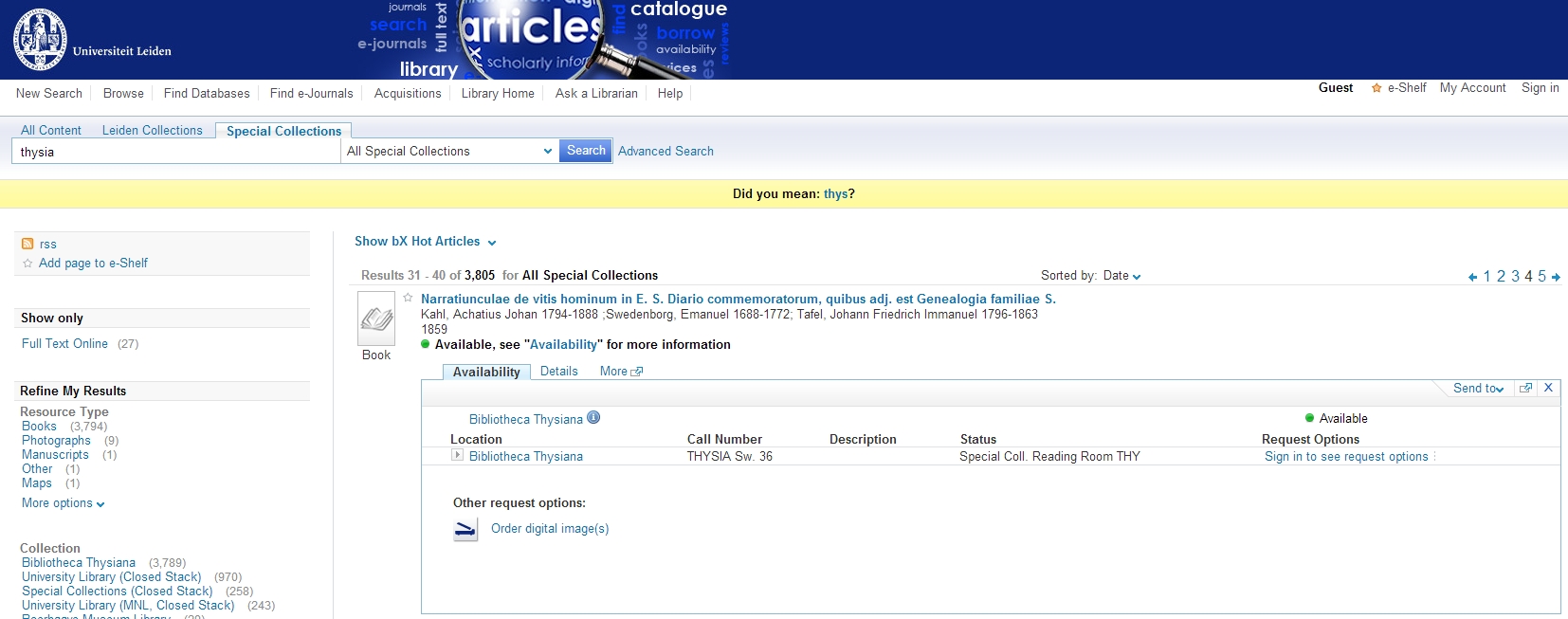Click the Search button
The image size is (1568, 619).
(586, 151)
